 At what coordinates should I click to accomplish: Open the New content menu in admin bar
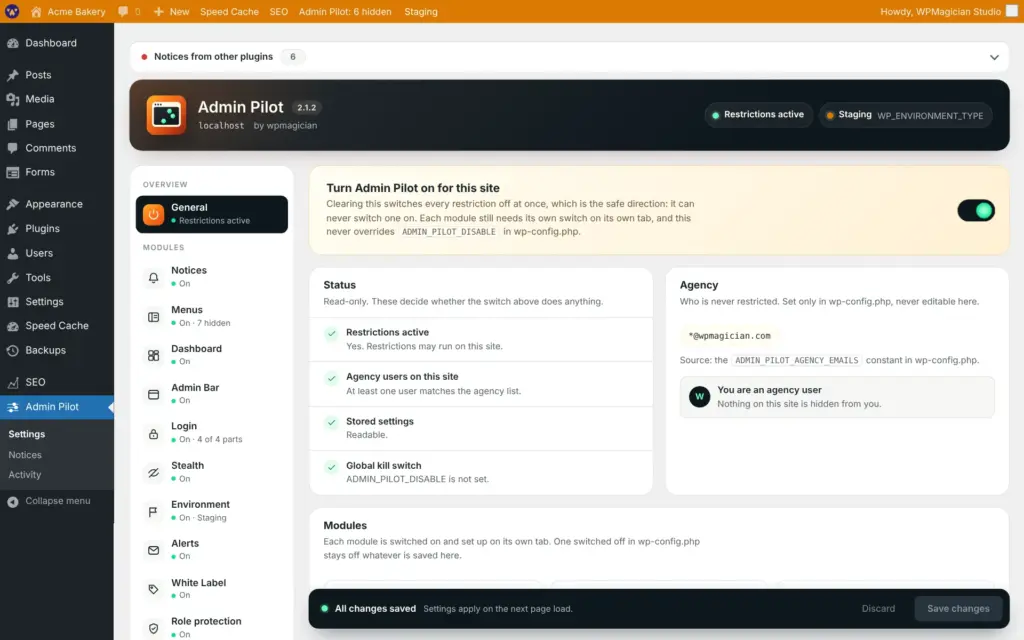pyautogui.click(x=171, y=12)
